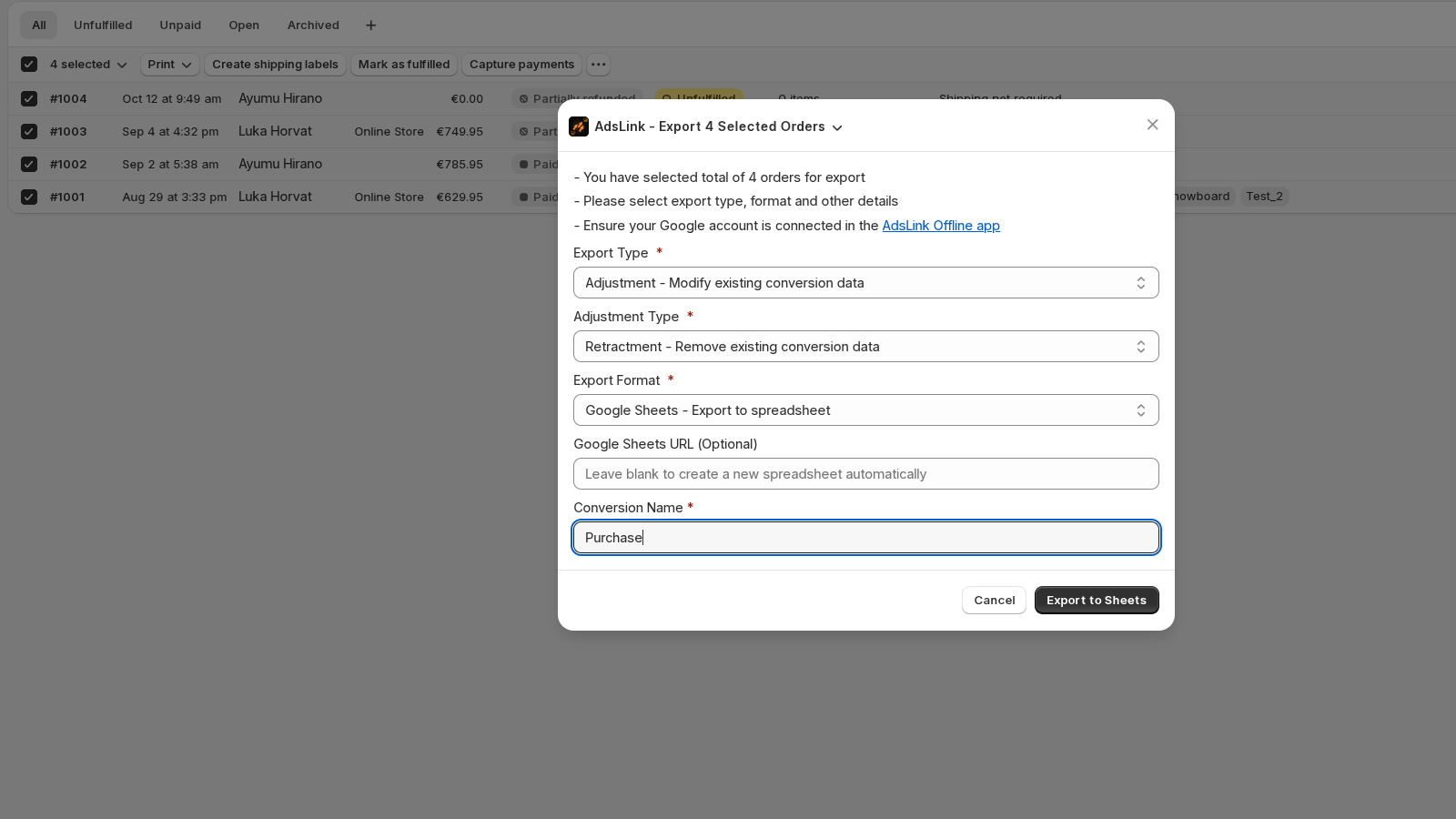
Task: Click the partially refunded status icon on order #1004
Action: pos(523,99)
